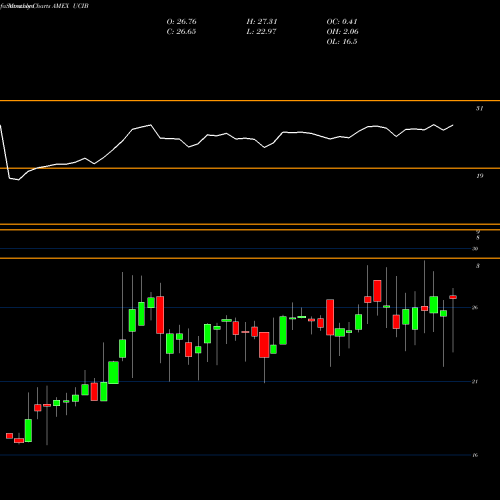The image size is (500, 500).
Task: Click the price axis label '21'
Action: [x=475, y=381]
